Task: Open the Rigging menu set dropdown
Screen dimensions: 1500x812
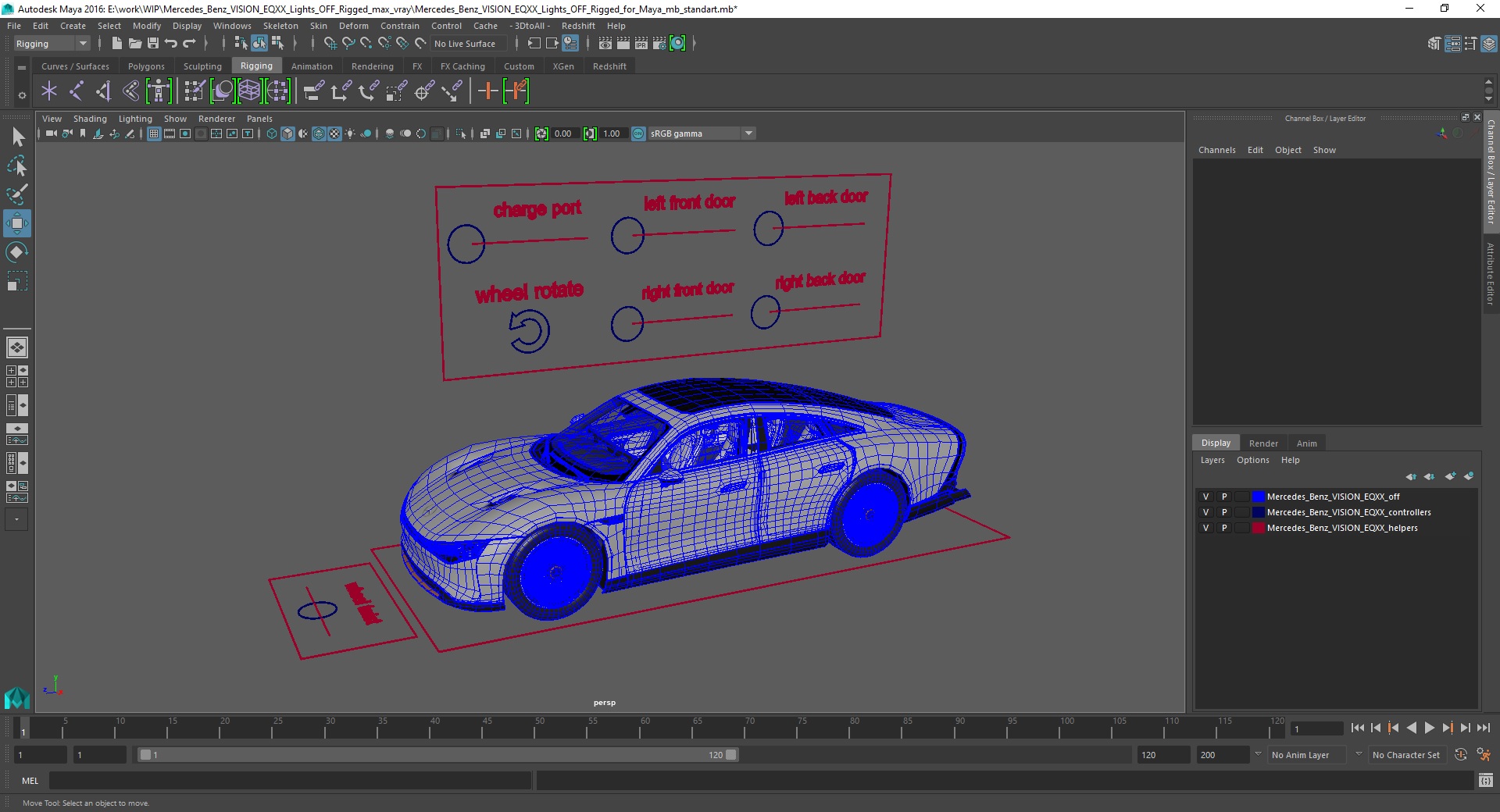Action: [52, 44]
